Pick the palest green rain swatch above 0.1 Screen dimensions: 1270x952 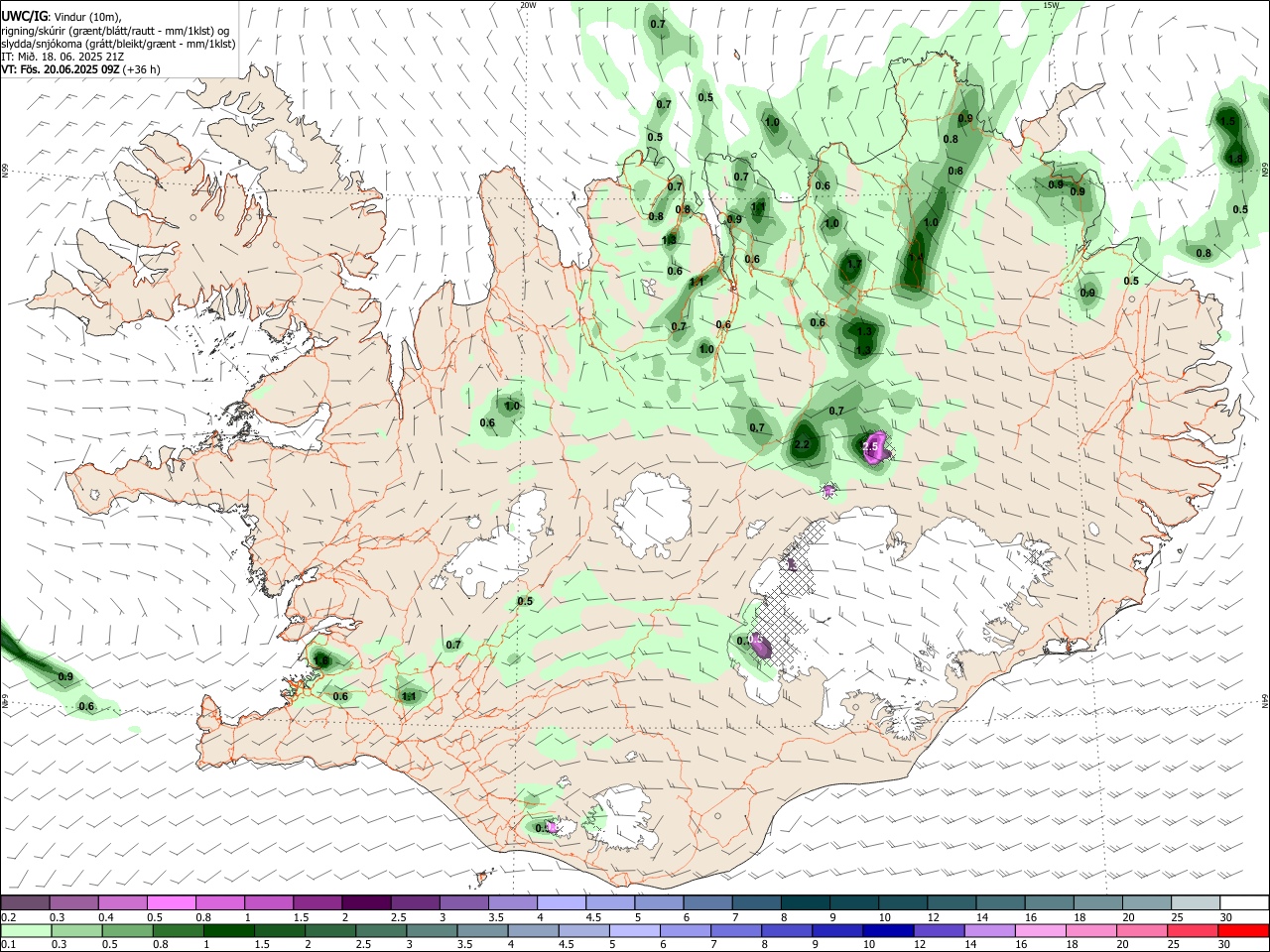coord(26,931)
